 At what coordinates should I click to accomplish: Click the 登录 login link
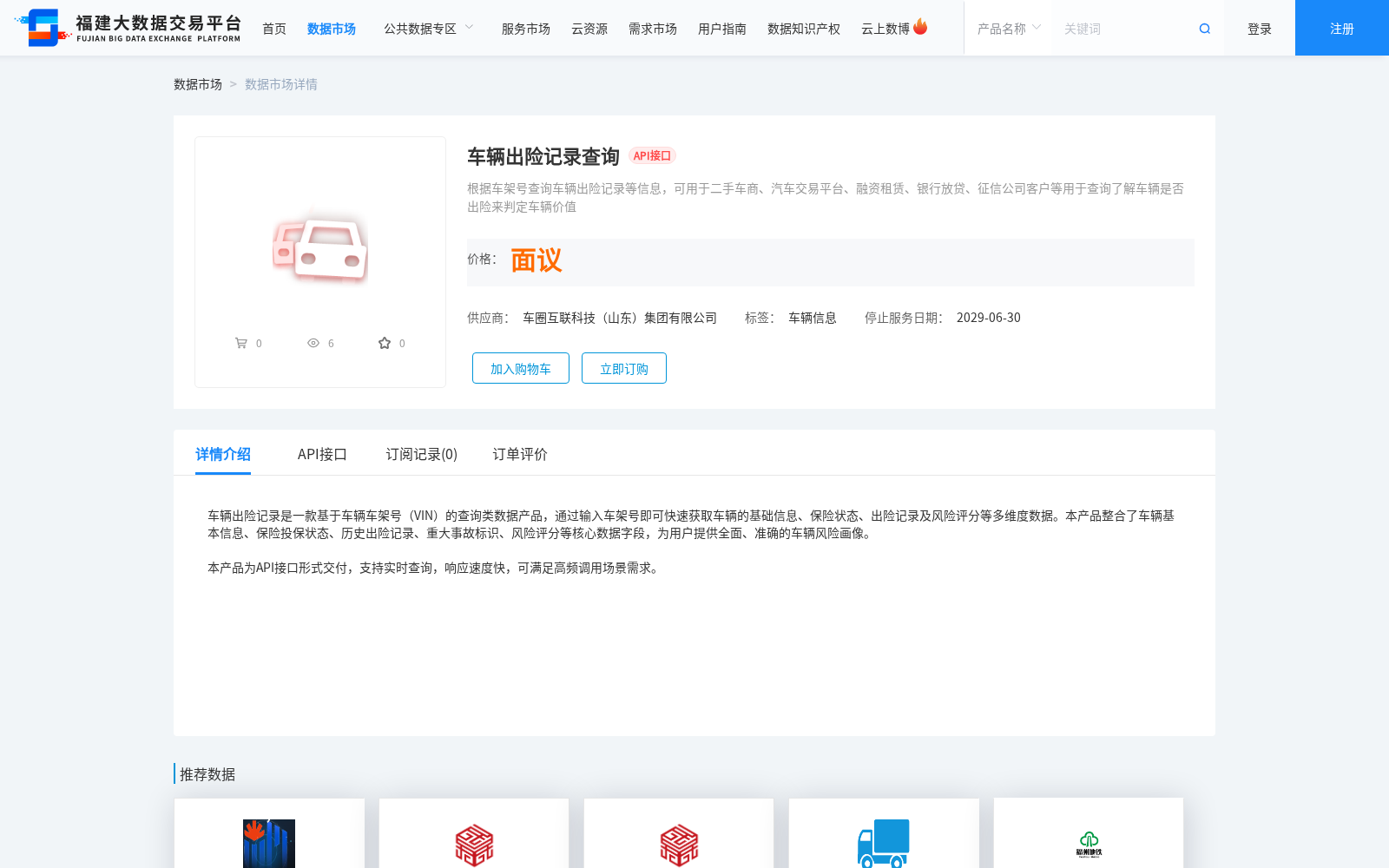tap(1260, 29)
